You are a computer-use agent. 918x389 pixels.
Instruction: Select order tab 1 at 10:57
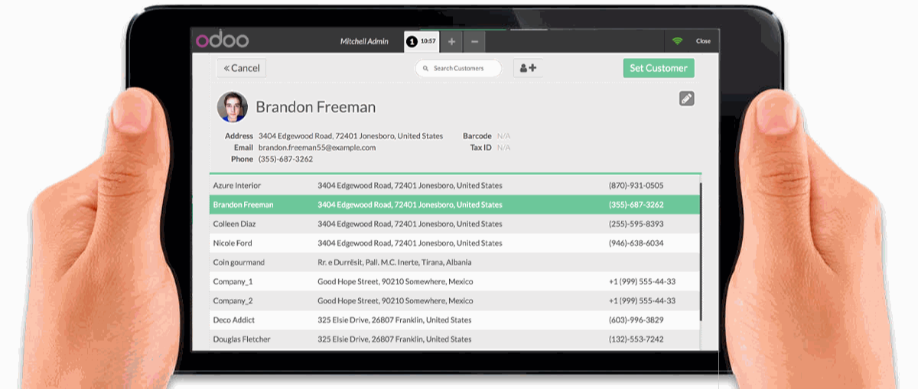(422, 42)
